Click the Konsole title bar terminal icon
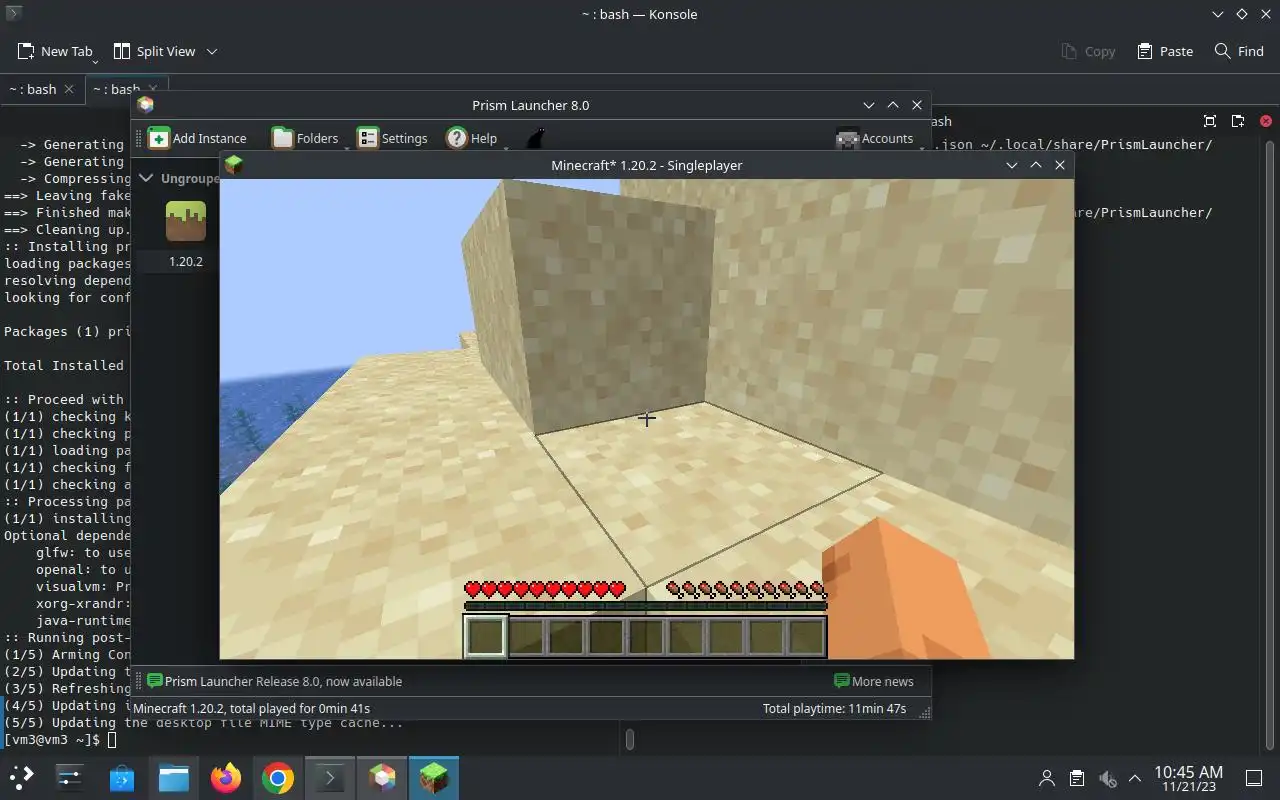This screenshot has width=1280, height=800. (14, 14)
